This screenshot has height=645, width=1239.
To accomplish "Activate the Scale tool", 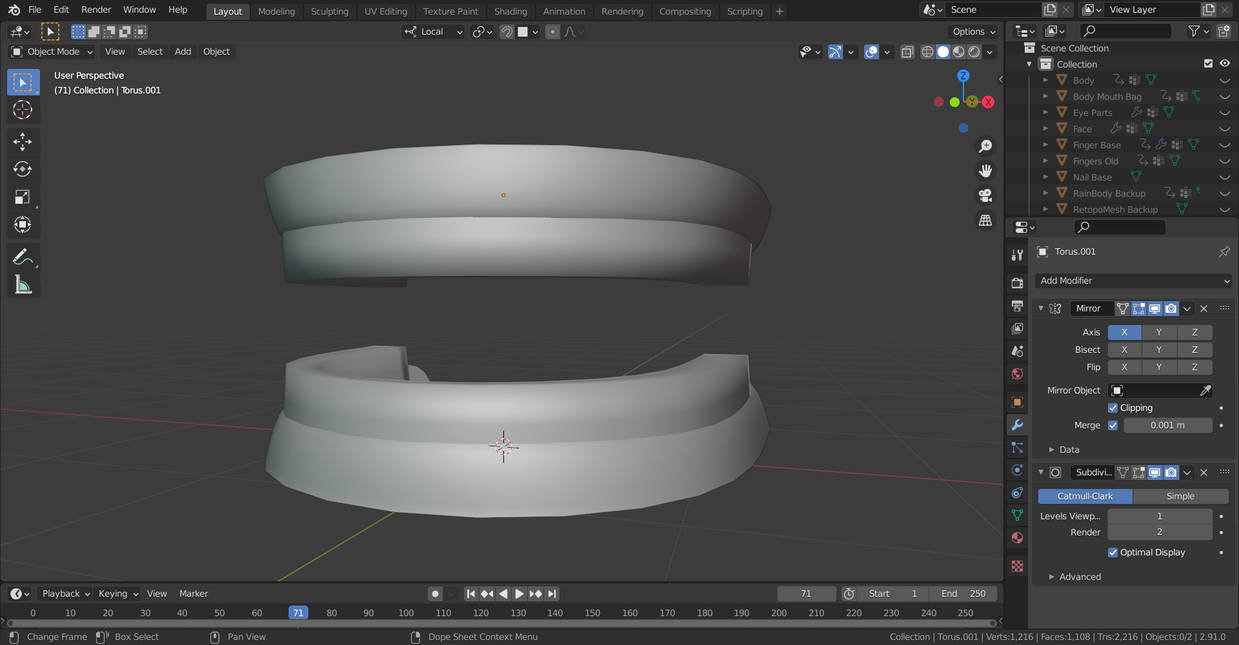I will (22, 197).
